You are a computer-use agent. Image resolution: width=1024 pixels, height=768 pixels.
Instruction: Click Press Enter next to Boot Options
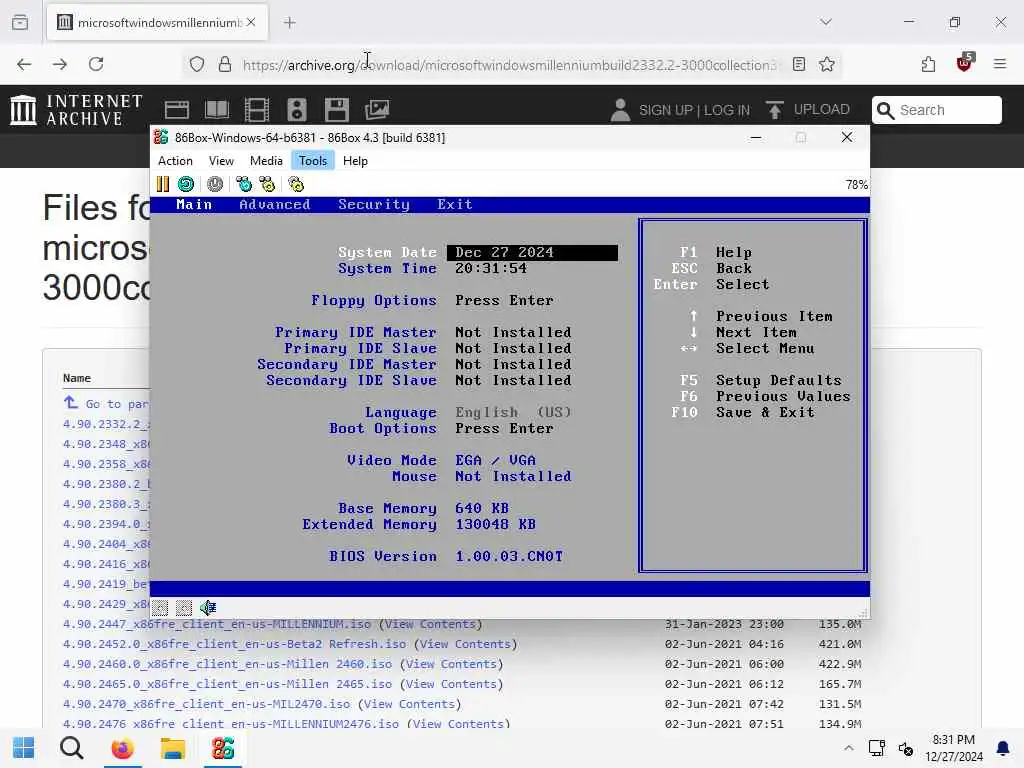pyautogui.click(x=504, y=428)
